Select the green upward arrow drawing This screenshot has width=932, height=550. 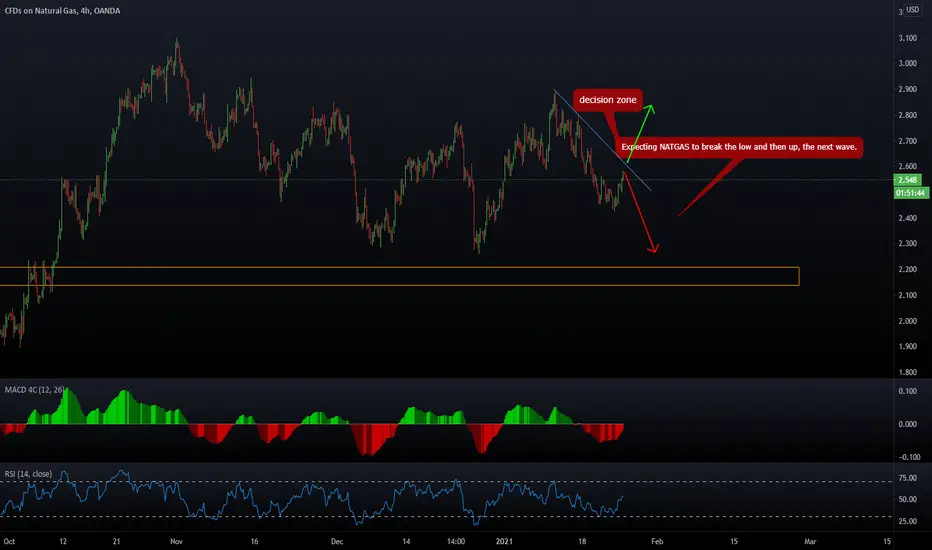click(640, 133)
